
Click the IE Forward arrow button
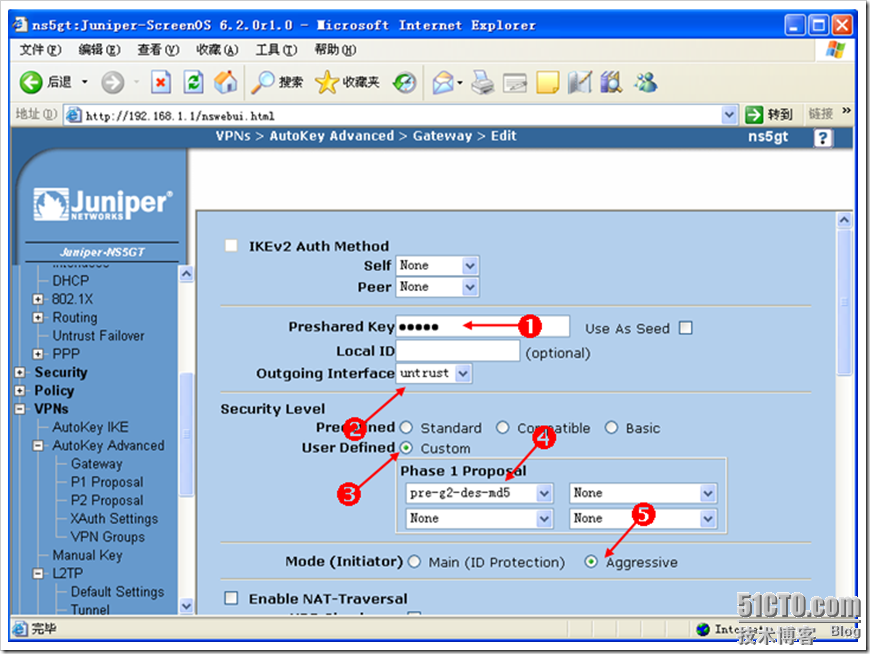click(113, 83)
